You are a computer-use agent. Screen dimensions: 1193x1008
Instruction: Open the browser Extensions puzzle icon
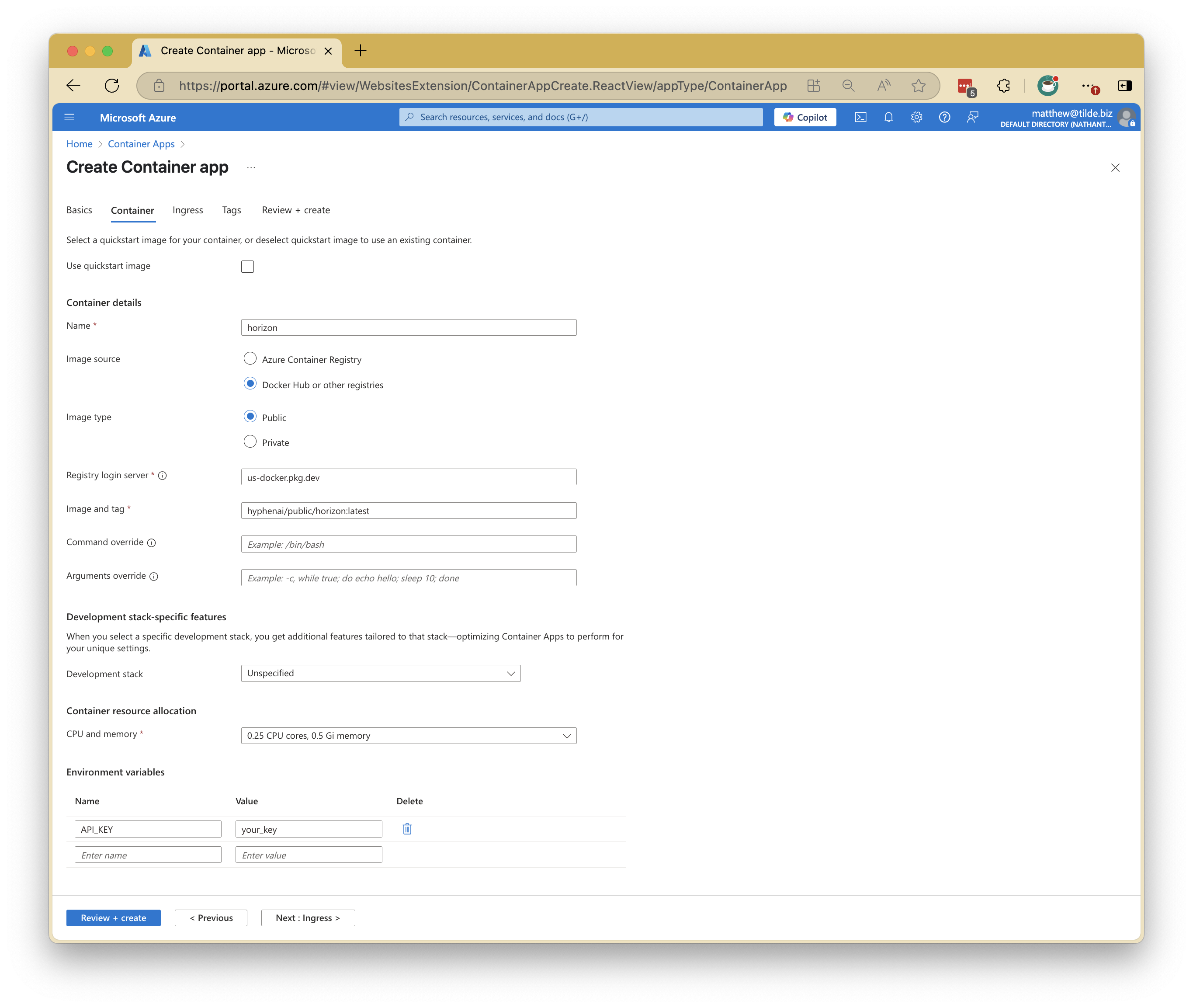coord(1003,86)
